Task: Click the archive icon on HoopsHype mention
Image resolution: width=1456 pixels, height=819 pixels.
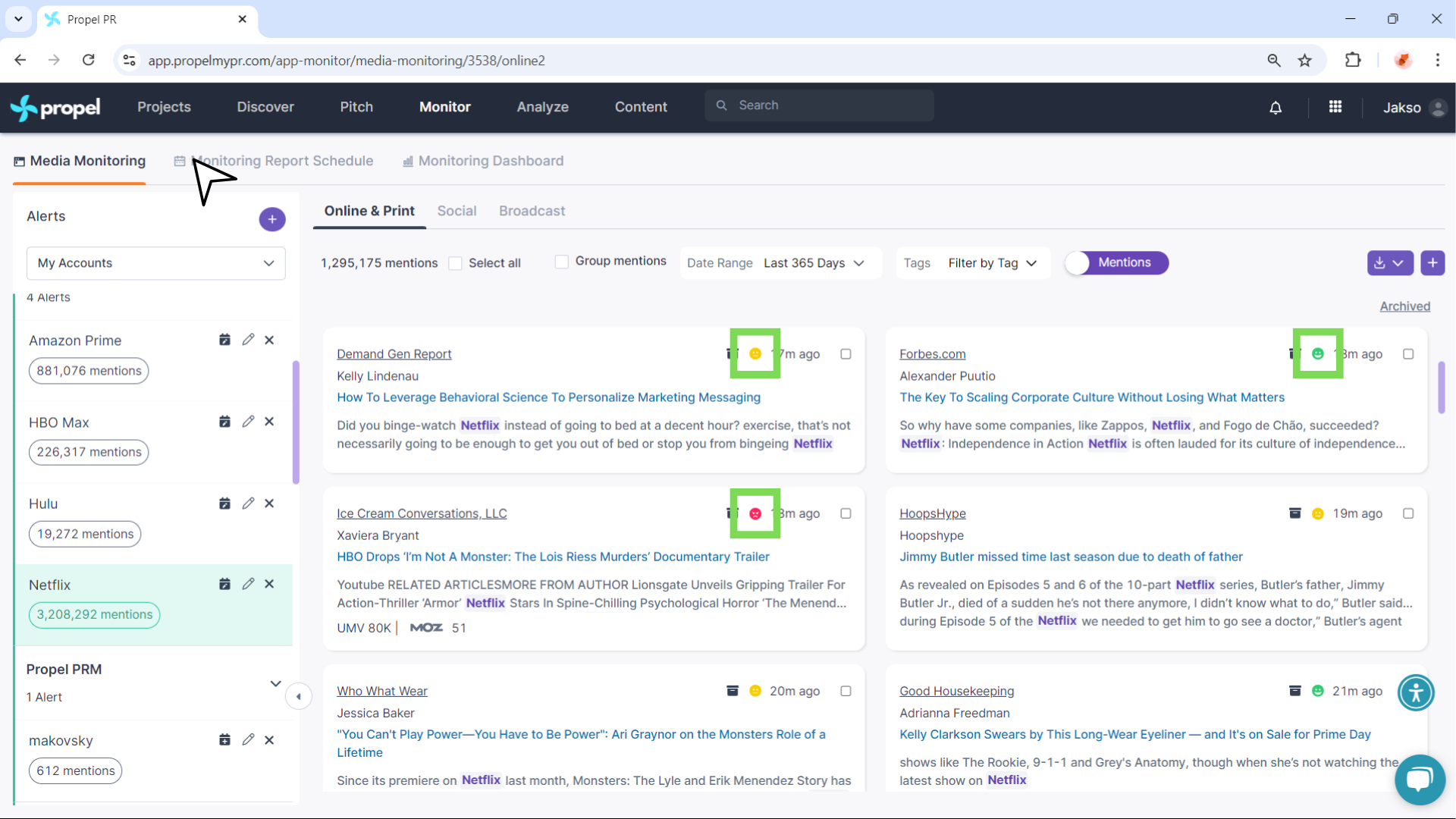Action: 1295,513
